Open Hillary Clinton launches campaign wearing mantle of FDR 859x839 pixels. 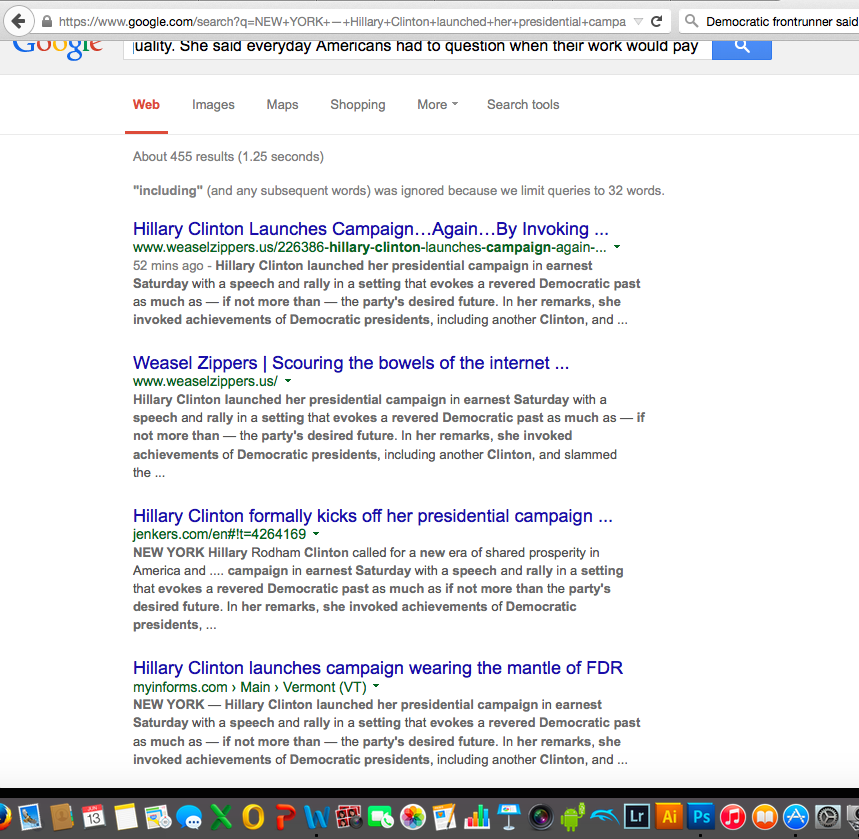[x=378, y=668]
